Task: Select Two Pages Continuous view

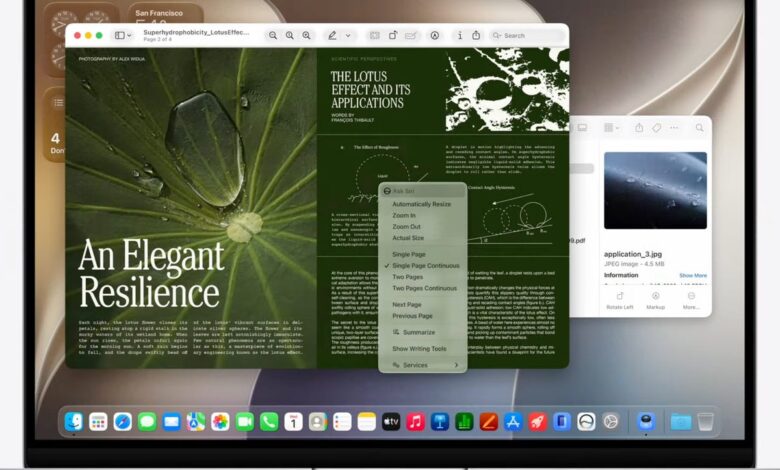Action: click(422, 288)
